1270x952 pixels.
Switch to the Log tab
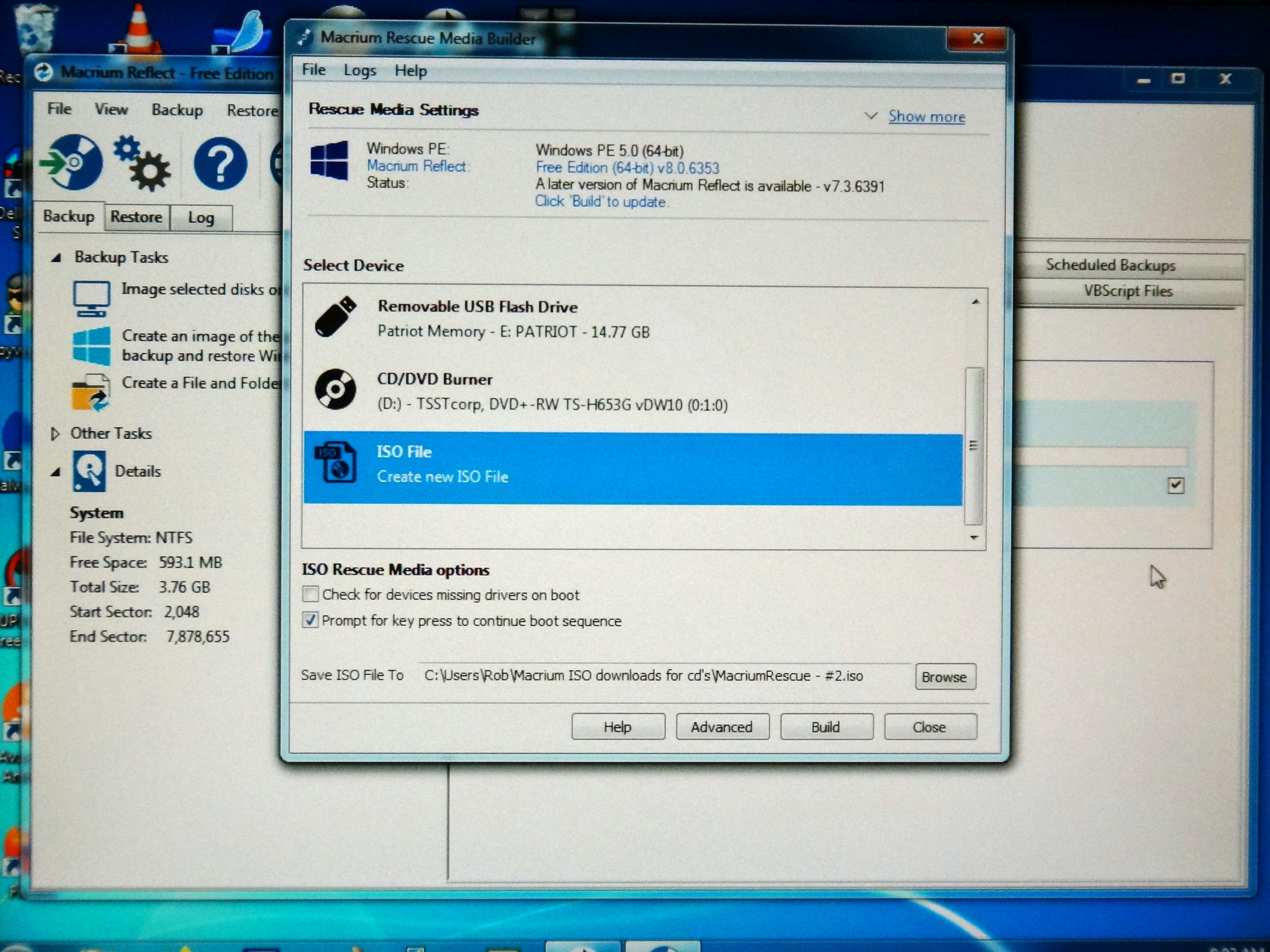[x=201, y=218]
